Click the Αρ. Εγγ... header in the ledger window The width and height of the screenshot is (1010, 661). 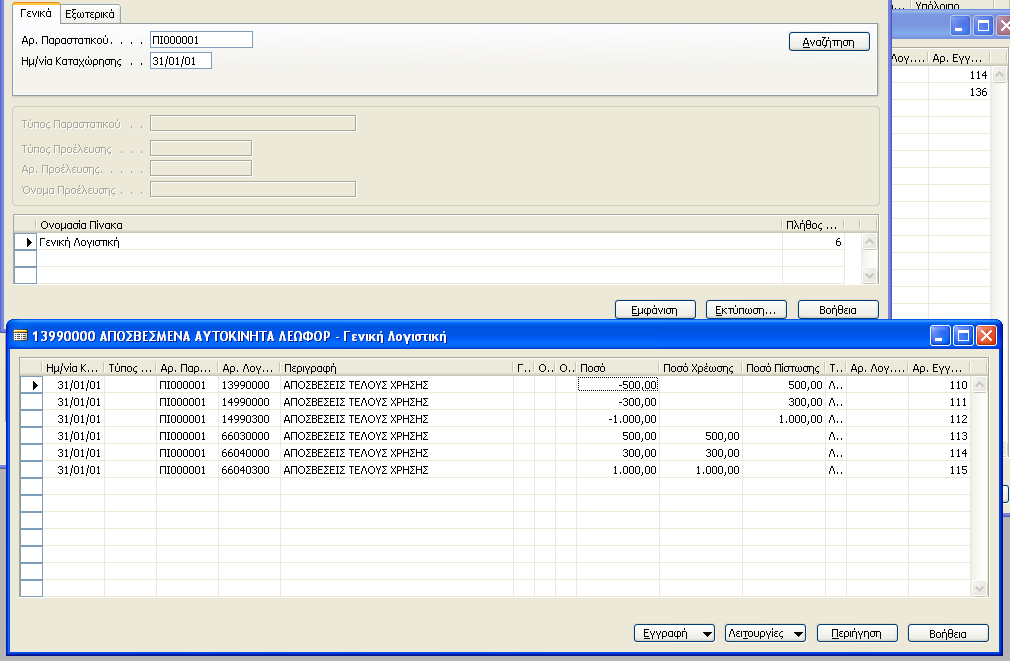[939, 368]
